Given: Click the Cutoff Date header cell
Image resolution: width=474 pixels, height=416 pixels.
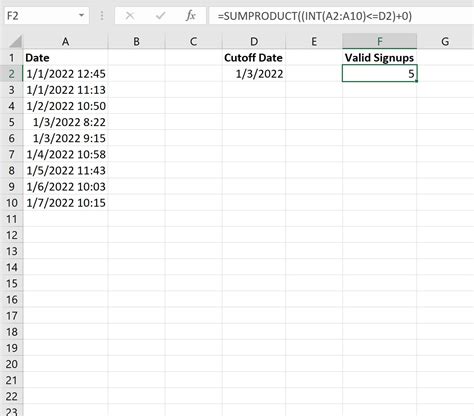Looking at the screenshot, I should tap(254, 58).
